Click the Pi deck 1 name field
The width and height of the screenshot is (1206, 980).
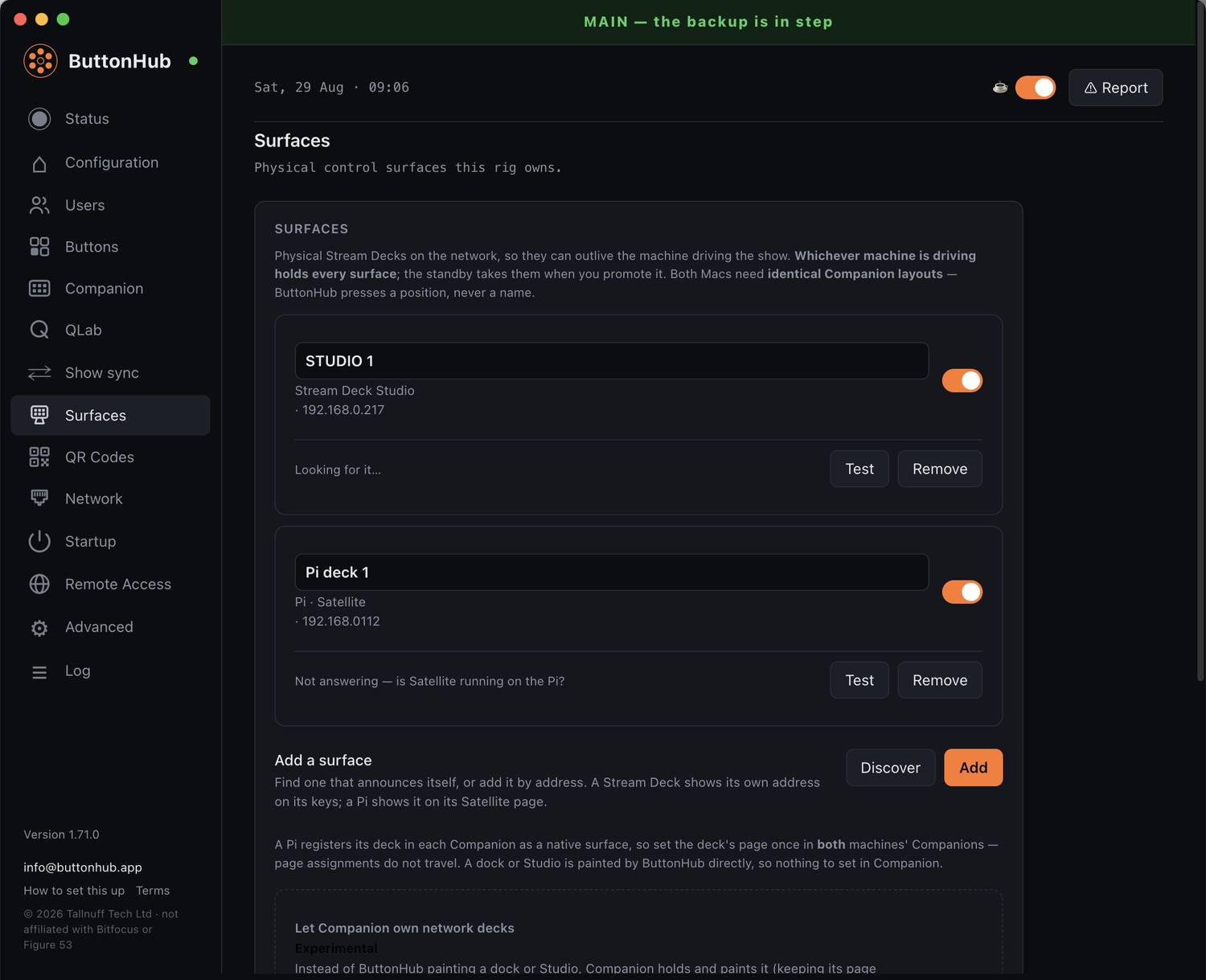[x=612, y=572]
